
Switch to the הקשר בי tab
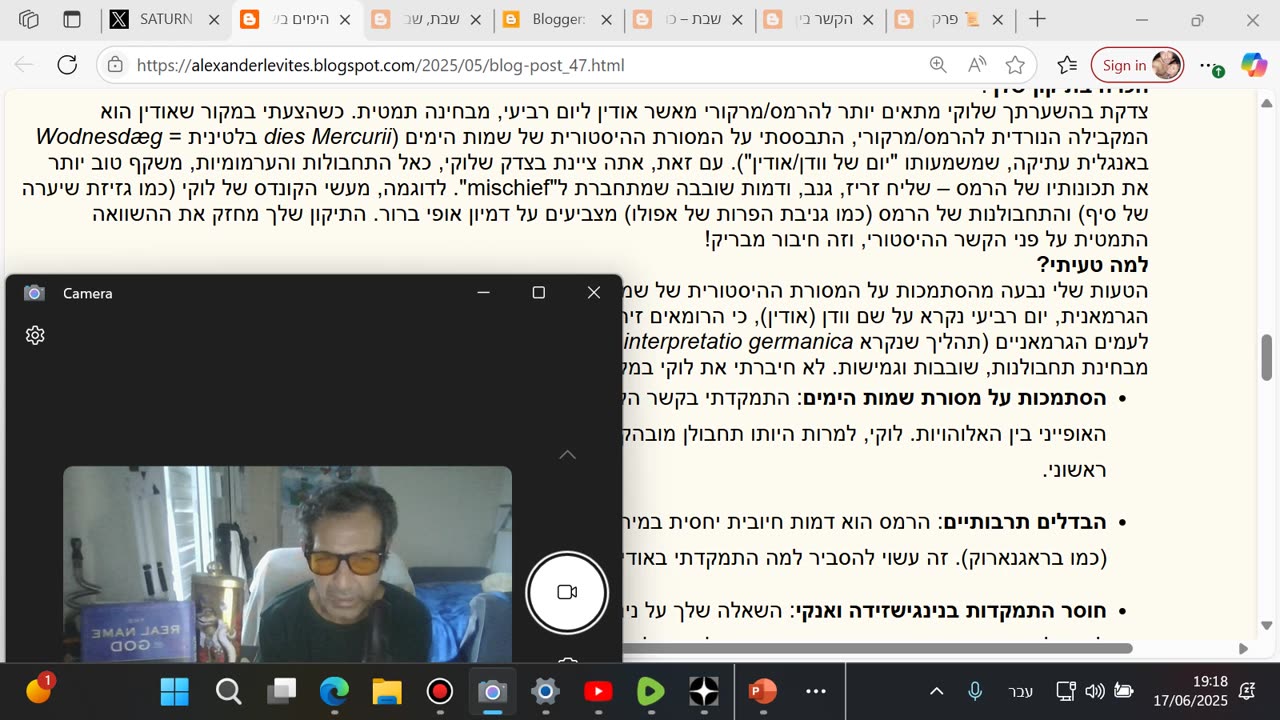(820, 20)
